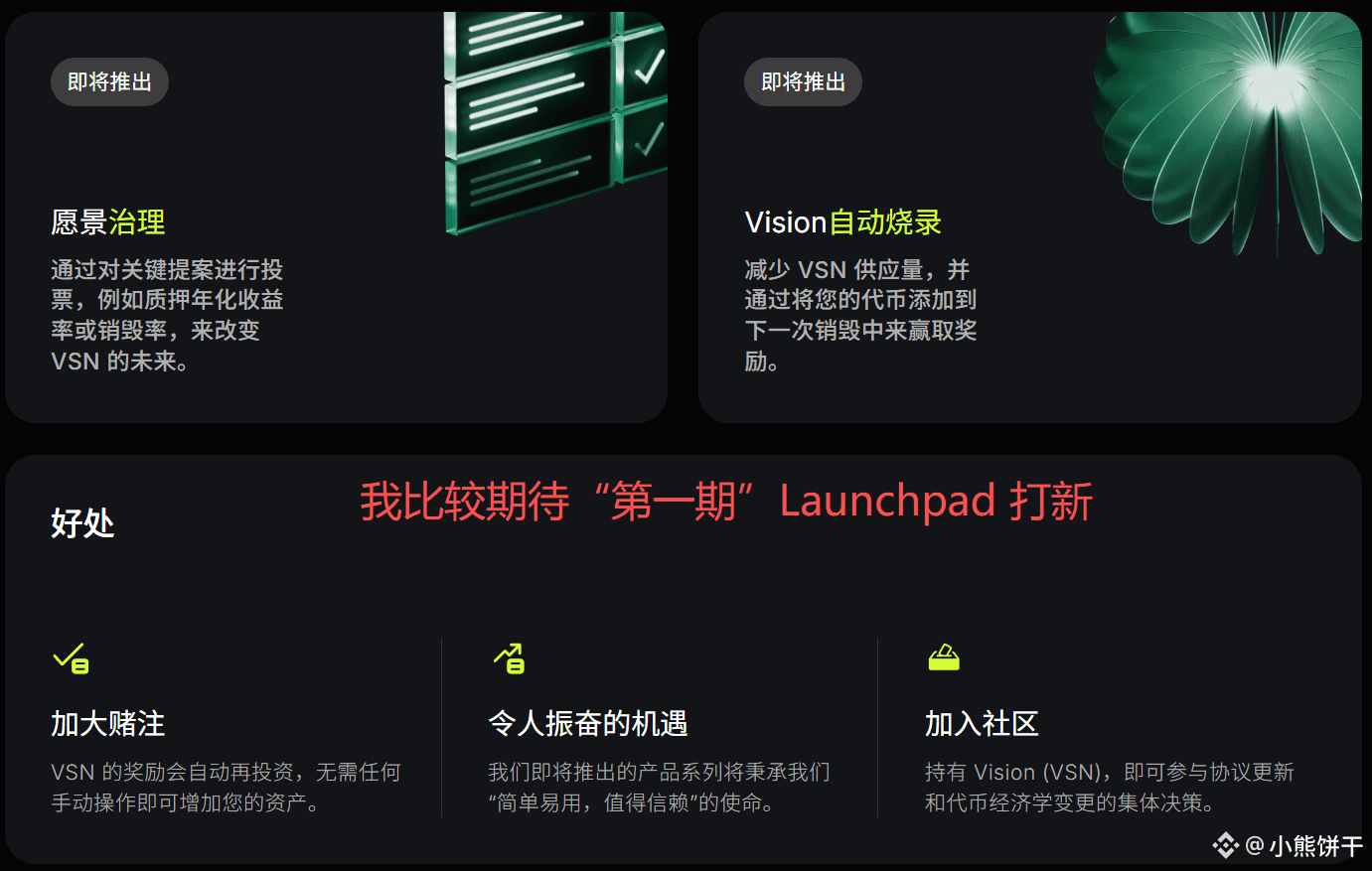
Task: Click the green flower illustration on Vision card
Action: 1228,129
